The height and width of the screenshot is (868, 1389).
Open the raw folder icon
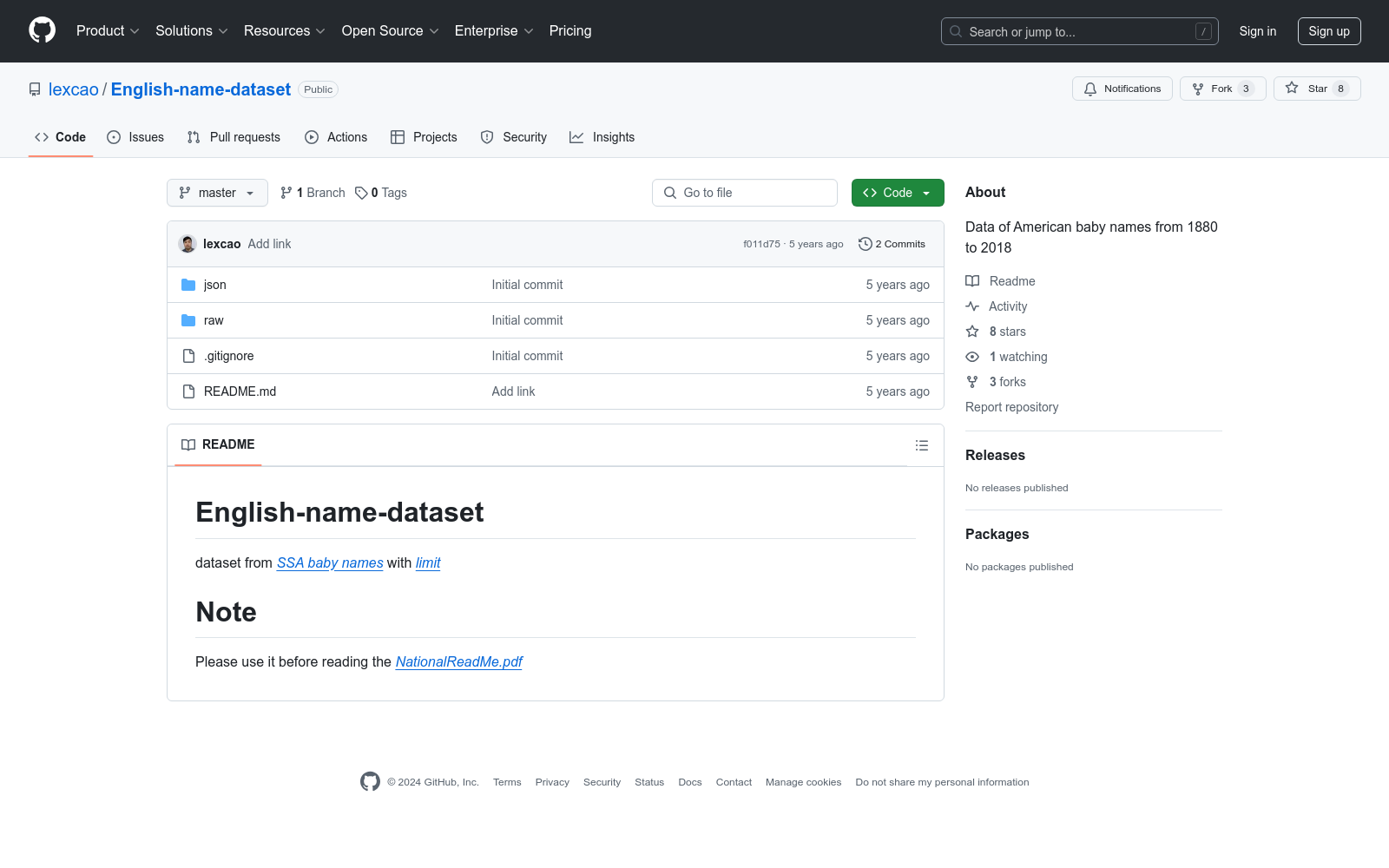[x=188, y=320]
